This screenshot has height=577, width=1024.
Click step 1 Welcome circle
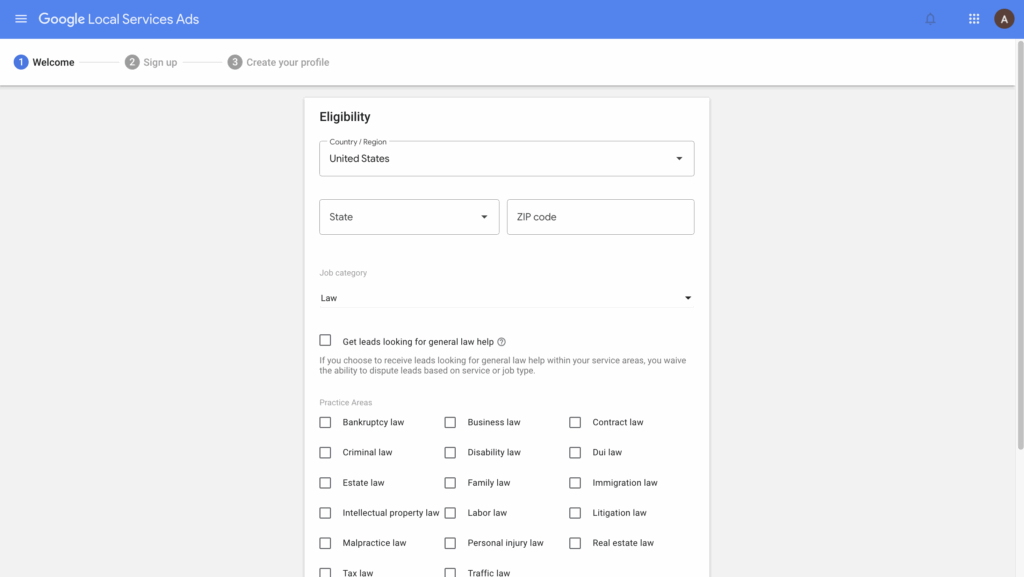click(21, 62)
